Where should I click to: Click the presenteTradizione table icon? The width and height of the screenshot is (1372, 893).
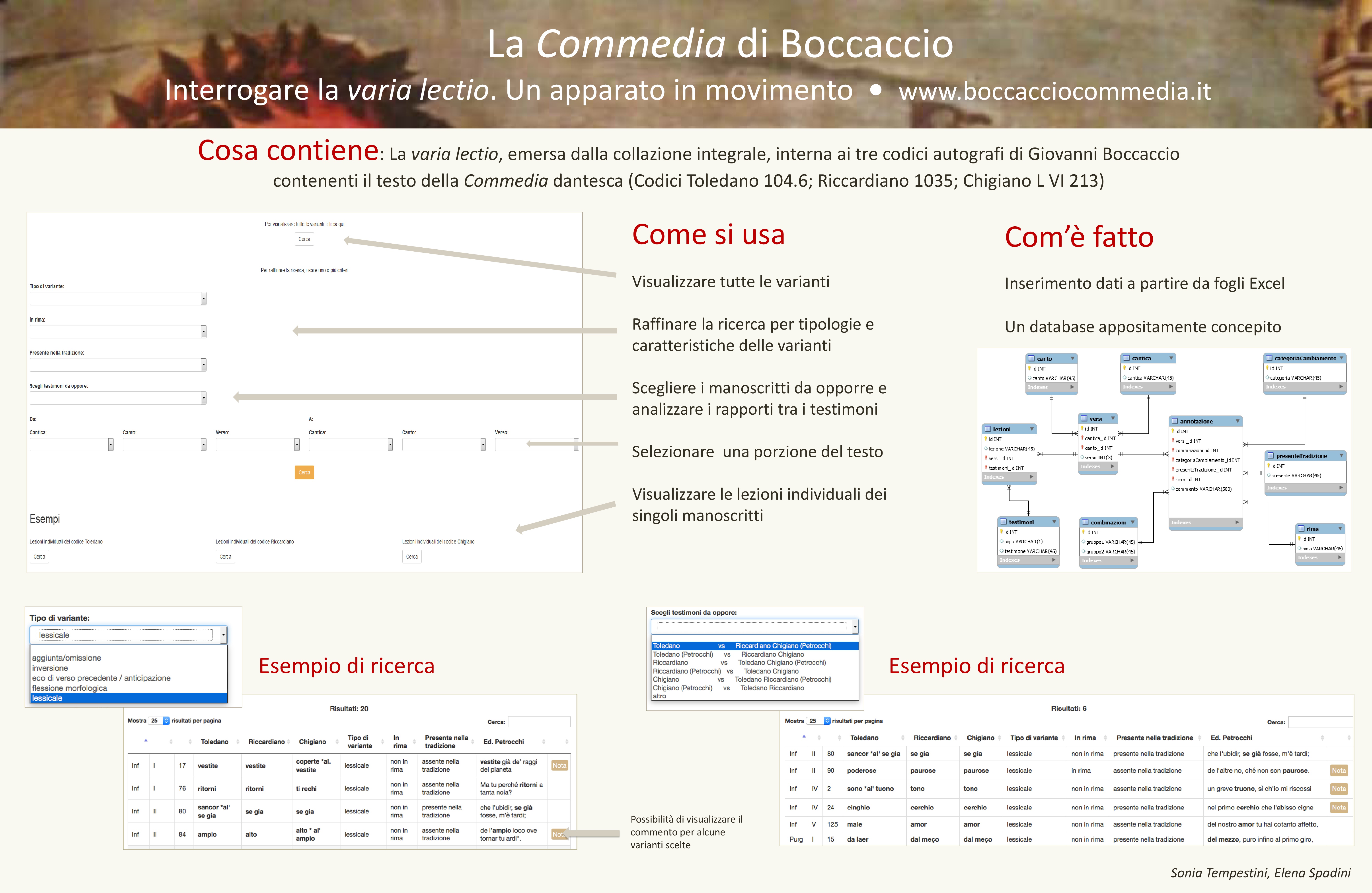pyautogui.click(x=1271, y=456)
